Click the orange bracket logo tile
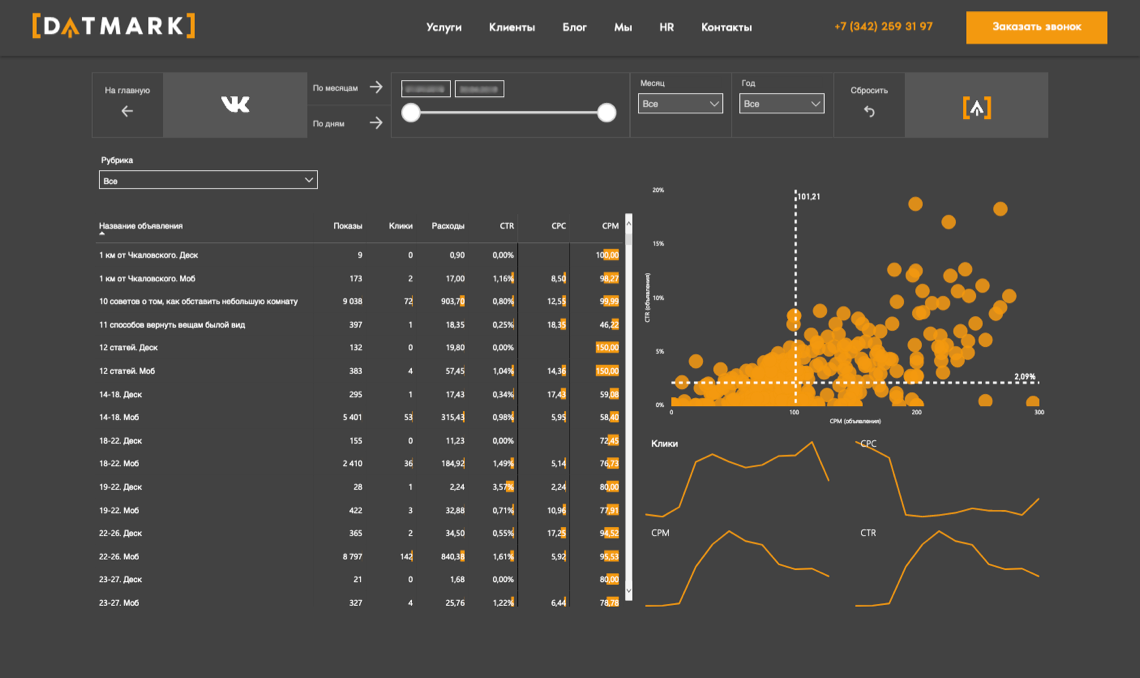1140x678 pixels. (x=976, y=106)
